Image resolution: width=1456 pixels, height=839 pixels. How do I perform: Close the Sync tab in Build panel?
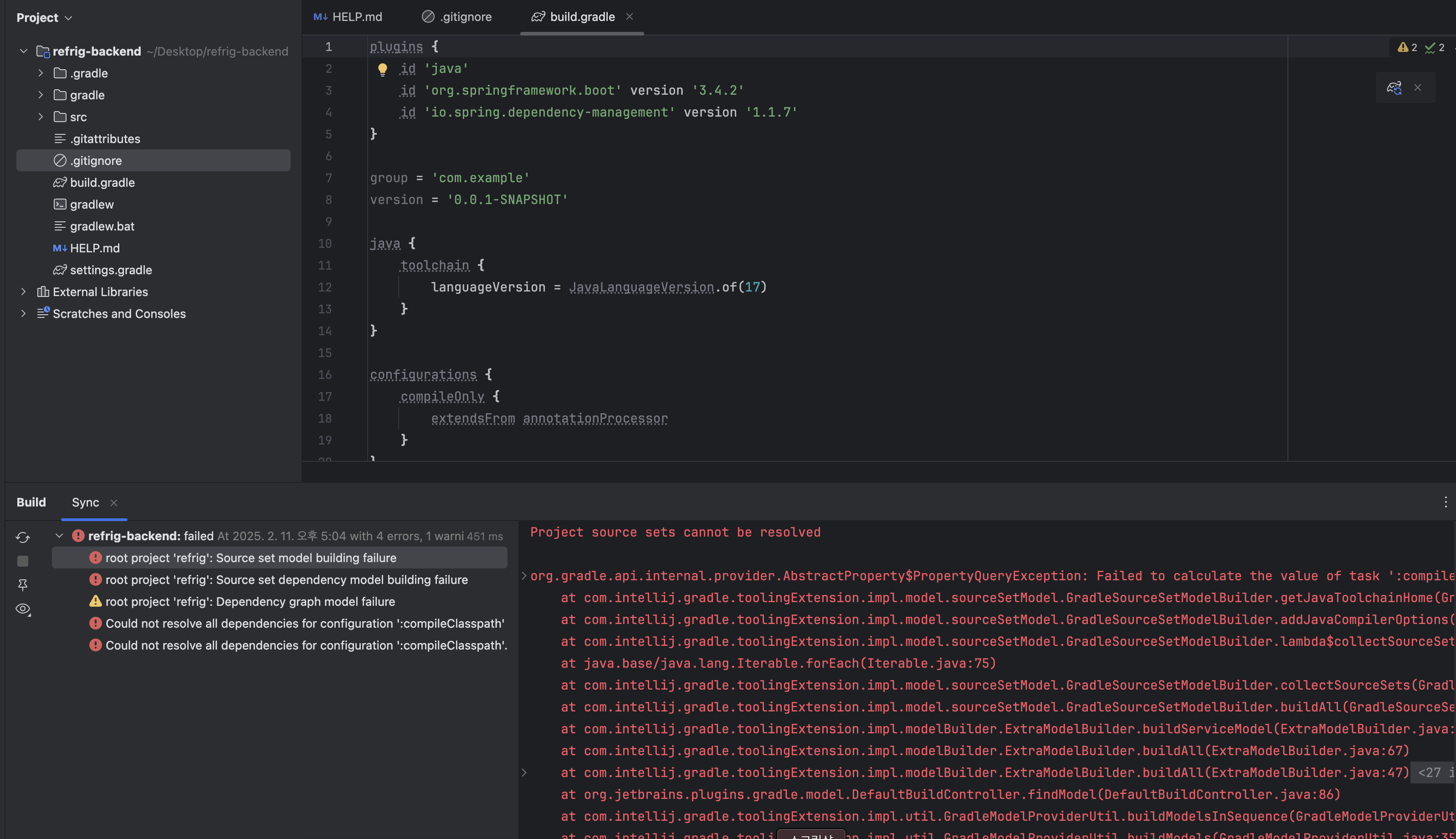113,502
